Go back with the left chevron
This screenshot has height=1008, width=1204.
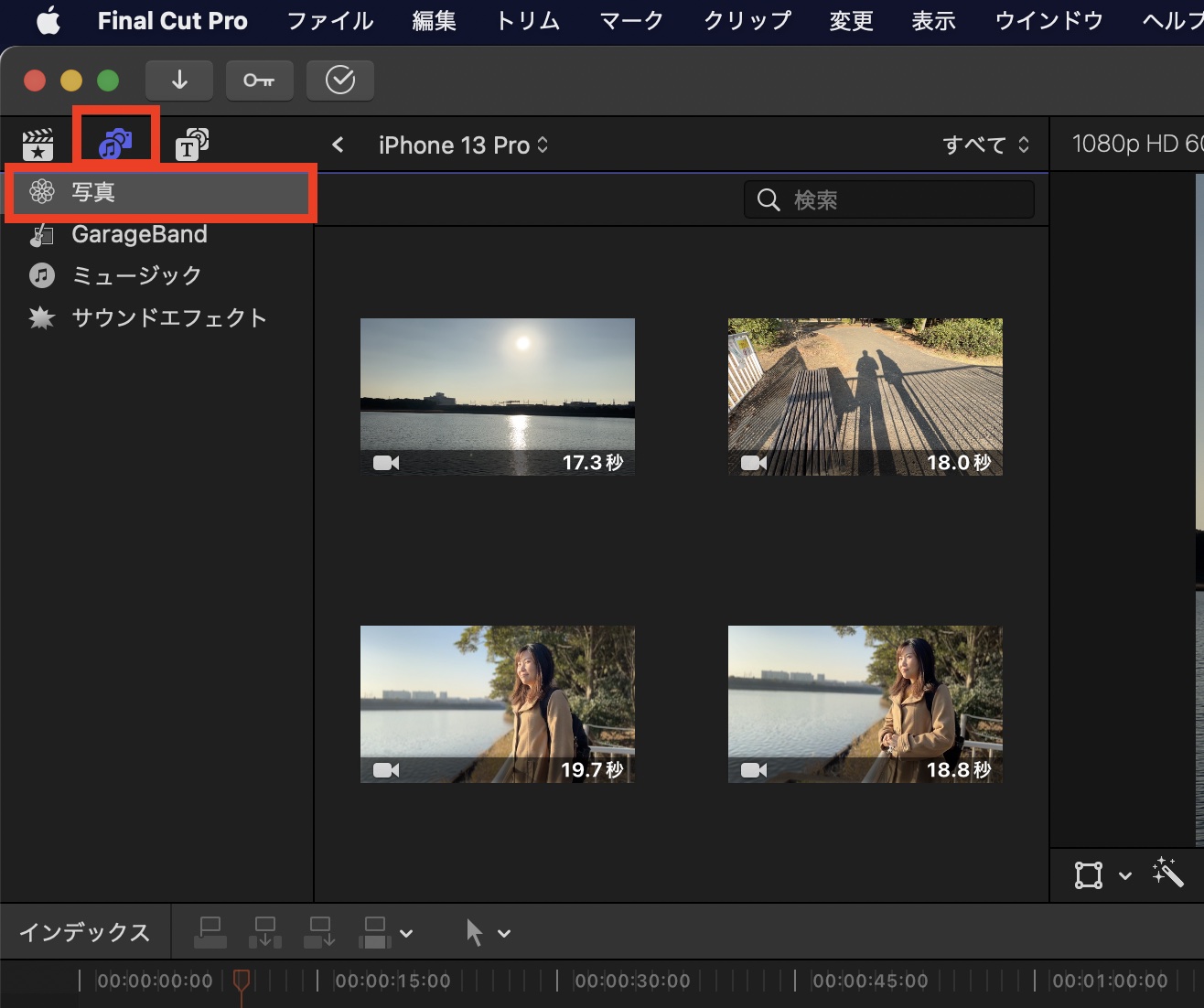point(339,145)
